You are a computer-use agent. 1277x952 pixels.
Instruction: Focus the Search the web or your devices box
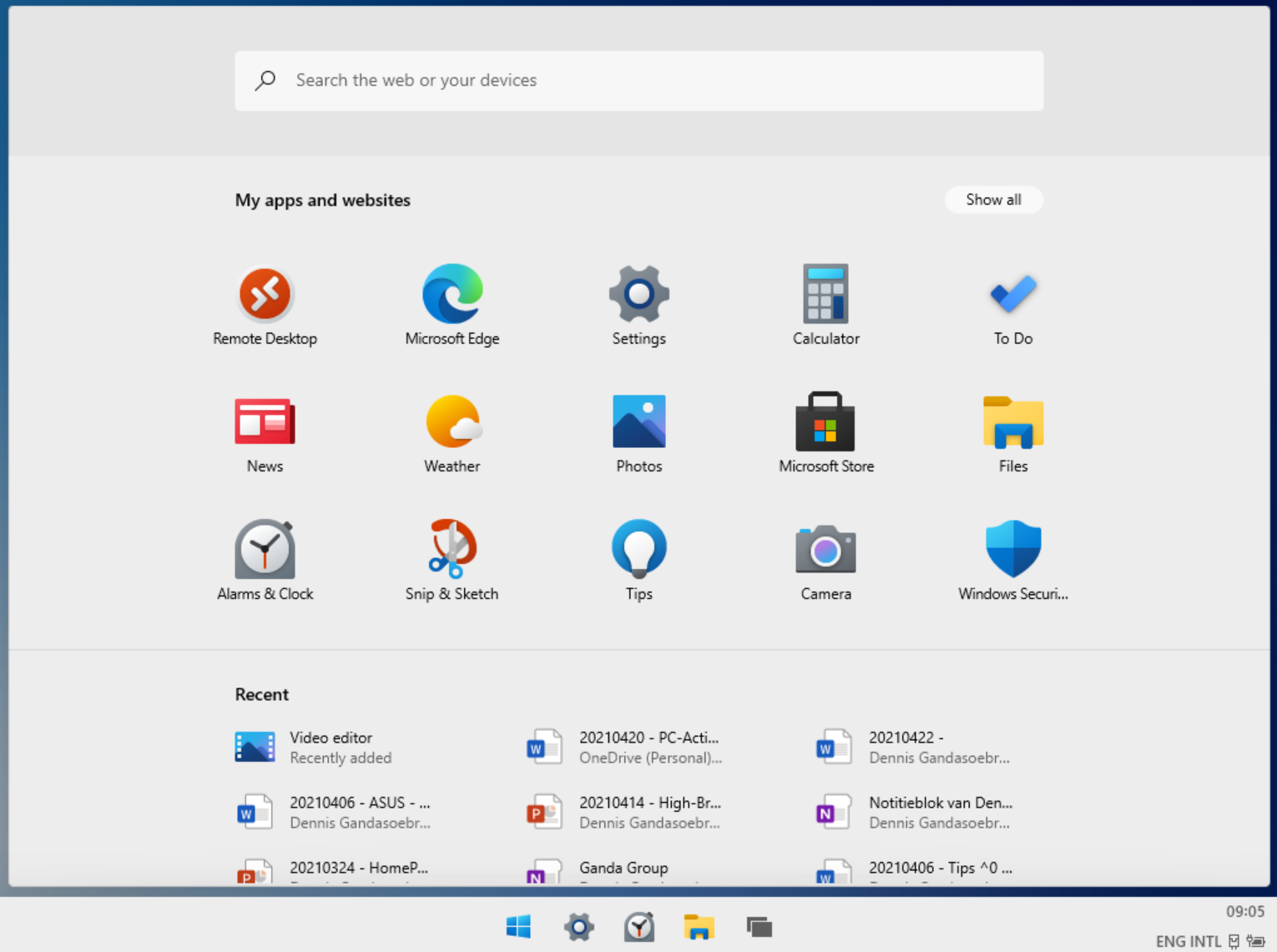tap(639, 81)
